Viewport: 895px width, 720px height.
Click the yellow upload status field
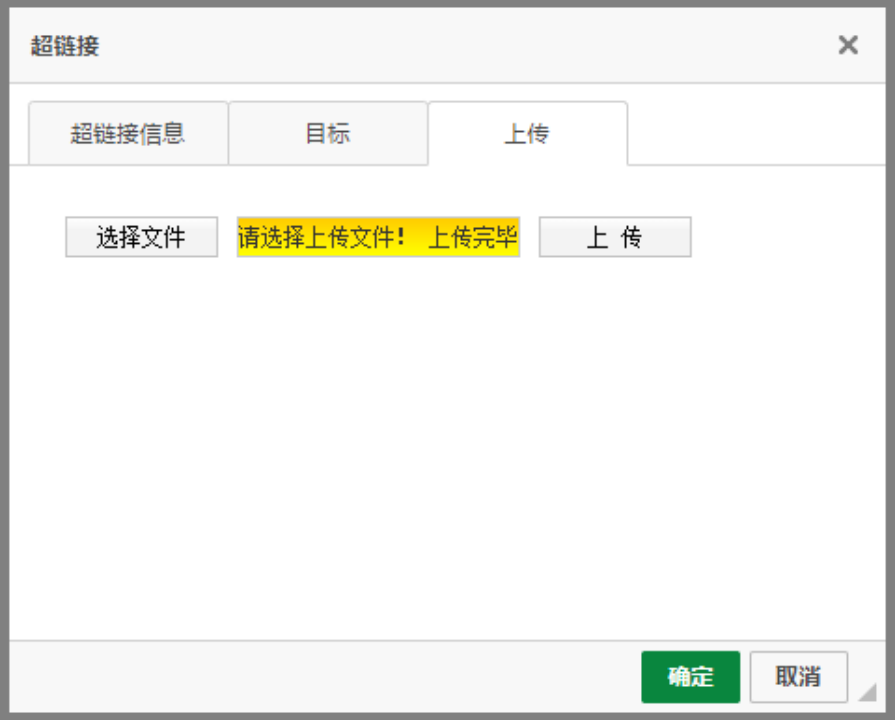378,238
